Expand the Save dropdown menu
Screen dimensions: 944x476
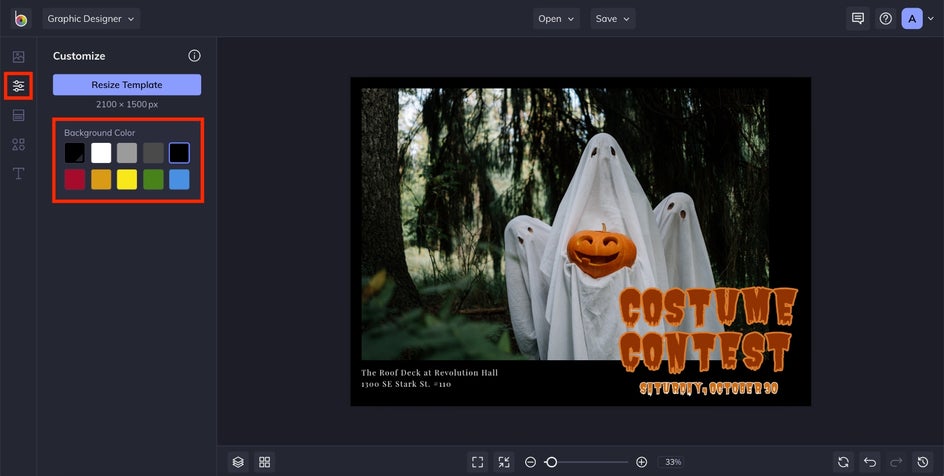coord(612,18)
